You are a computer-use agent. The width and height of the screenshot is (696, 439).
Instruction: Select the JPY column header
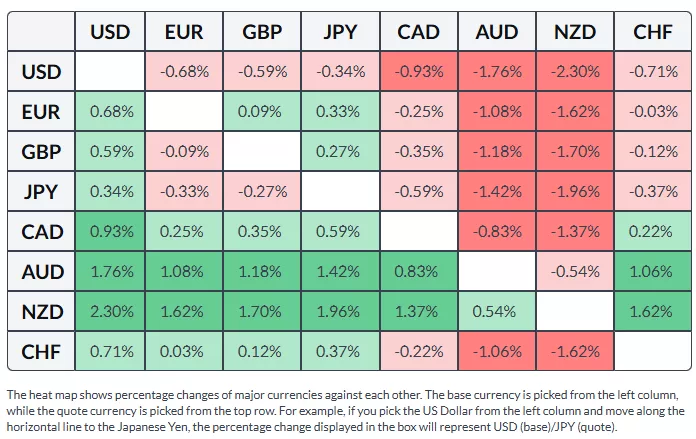[341, 32]
